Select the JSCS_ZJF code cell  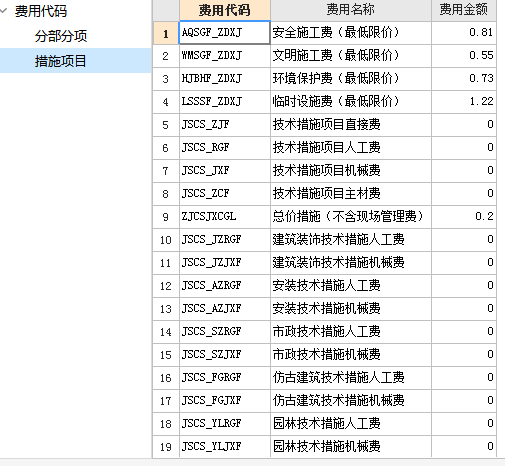[225, 125]
